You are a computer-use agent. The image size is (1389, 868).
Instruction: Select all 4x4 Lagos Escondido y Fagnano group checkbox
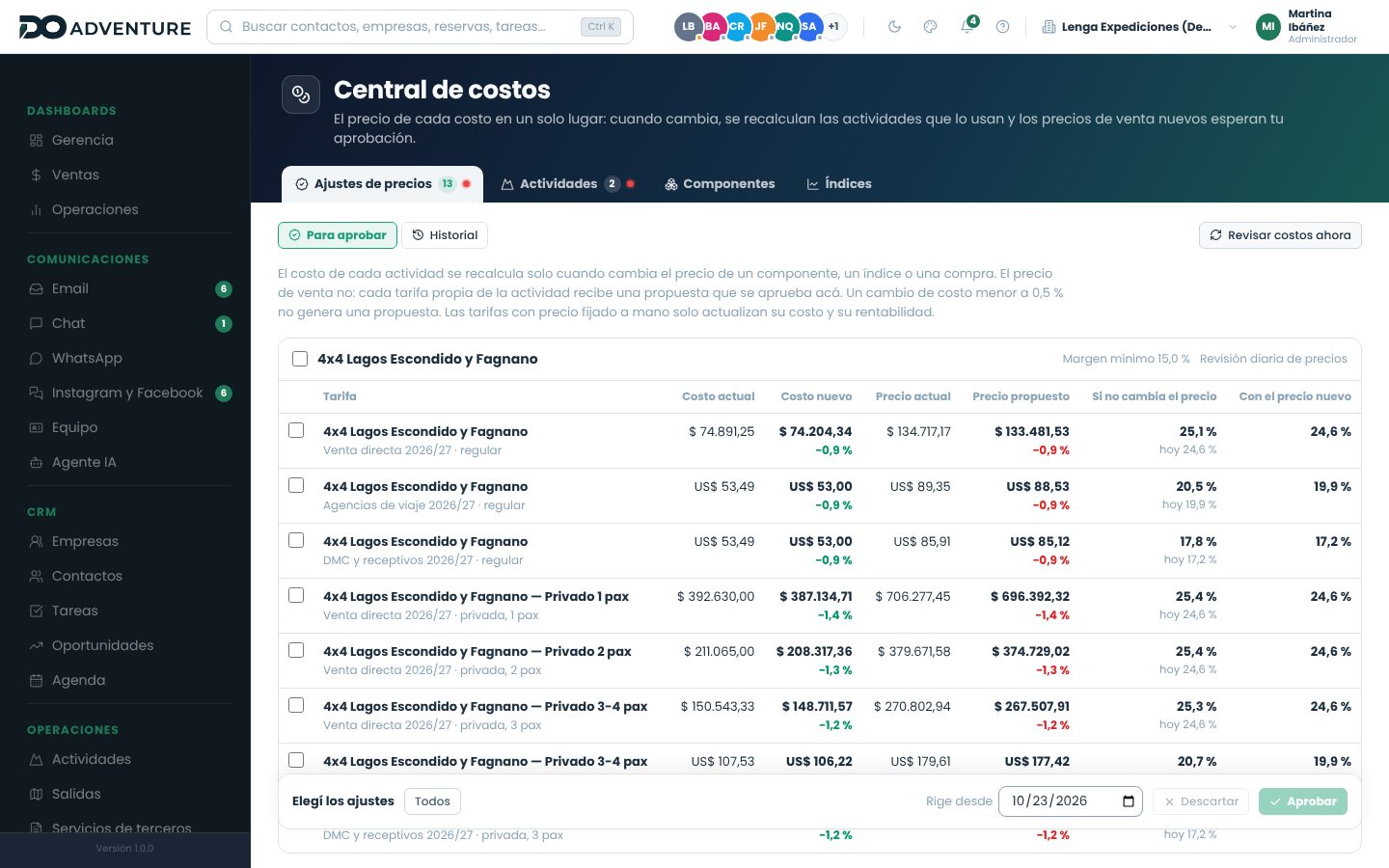[300, 359]
